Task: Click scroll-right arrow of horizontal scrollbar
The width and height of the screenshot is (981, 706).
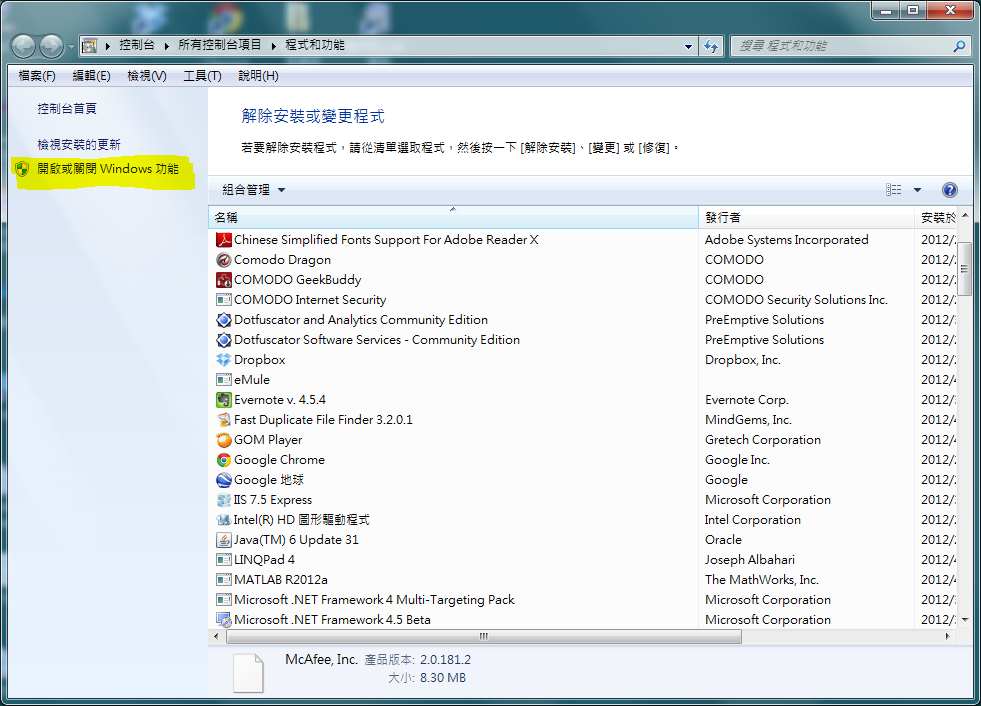Action: pos(948,637)
